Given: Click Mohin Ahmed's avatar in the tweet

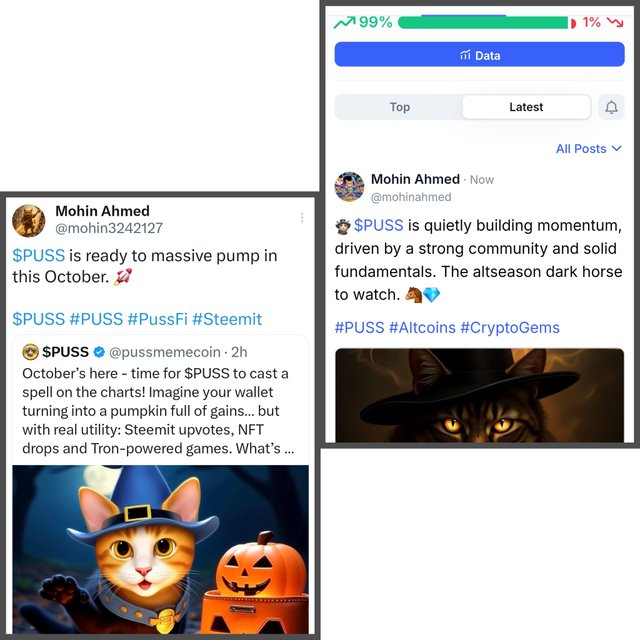Looking at the screenshot, I should tap(29, 220).
